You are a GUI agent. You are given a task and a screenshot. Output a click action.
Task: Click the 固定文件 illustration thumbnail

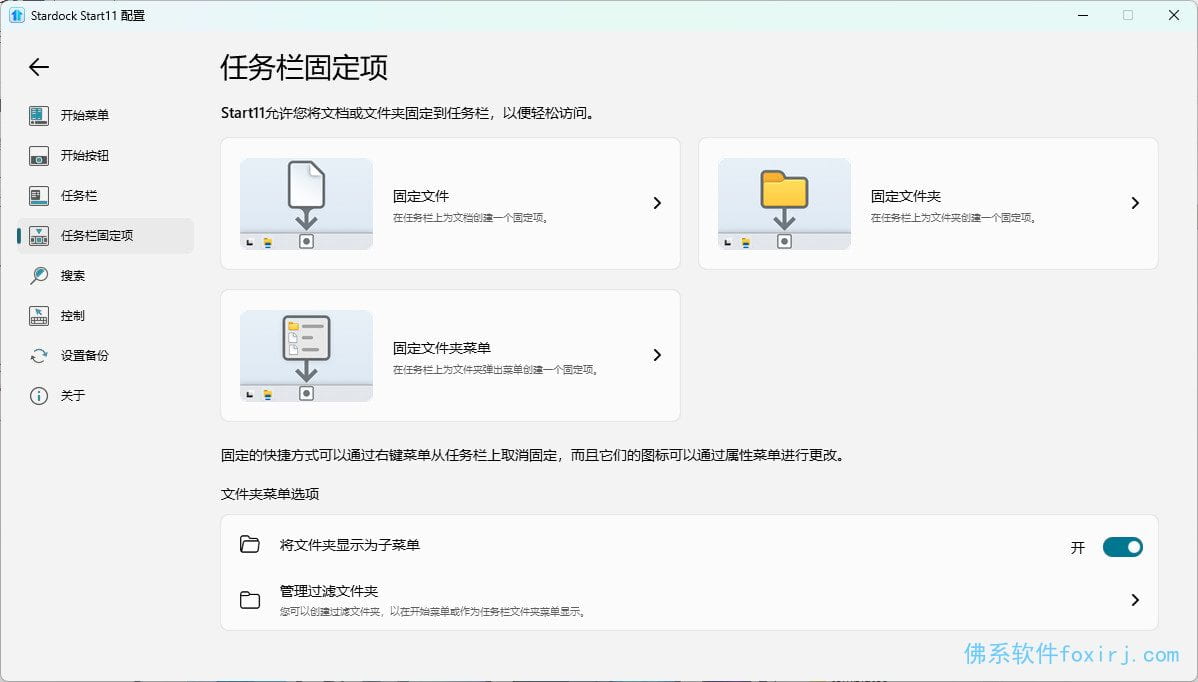306,204
